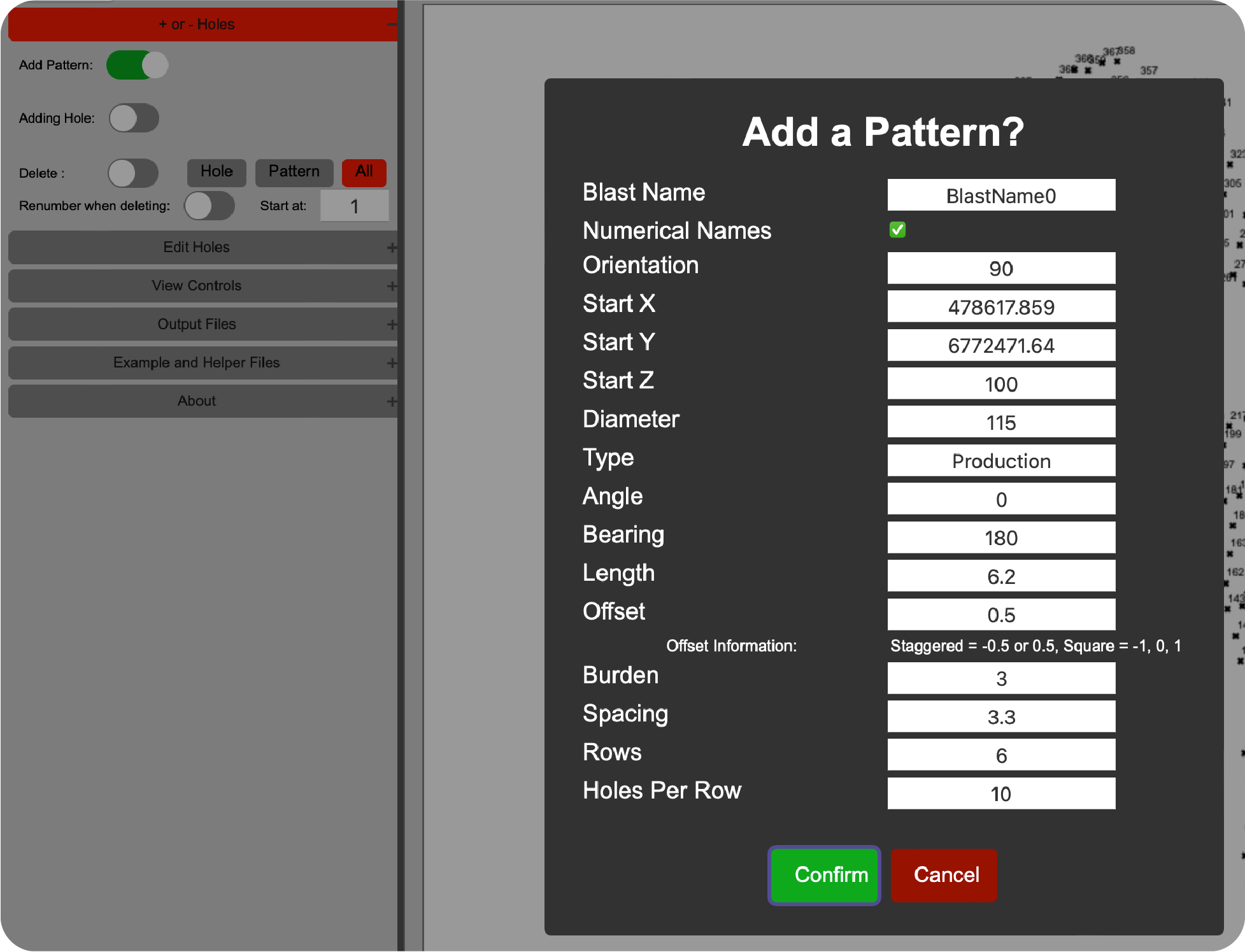Viewport: 1245px width, 952px height.
Task: Toggle off the Add Pattern switch
Action: click(x=136, y=64)
